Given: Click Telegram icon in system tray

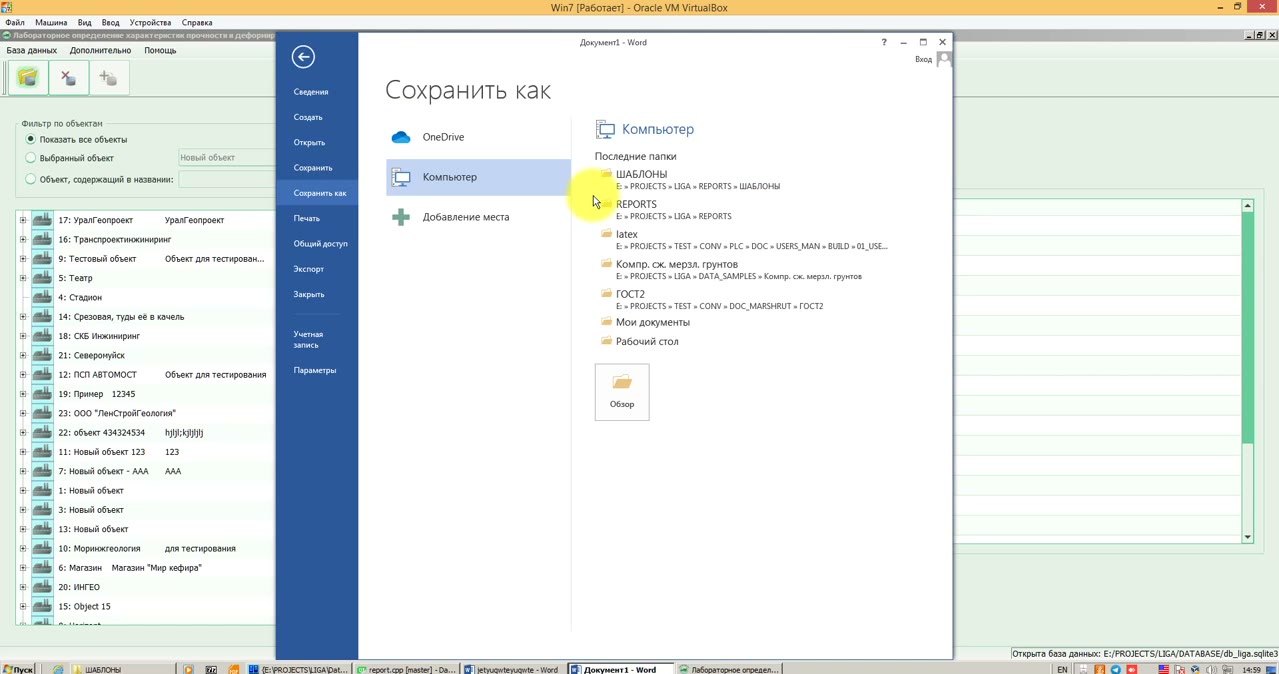Looking at the screenshot, I should (1116, 669).
